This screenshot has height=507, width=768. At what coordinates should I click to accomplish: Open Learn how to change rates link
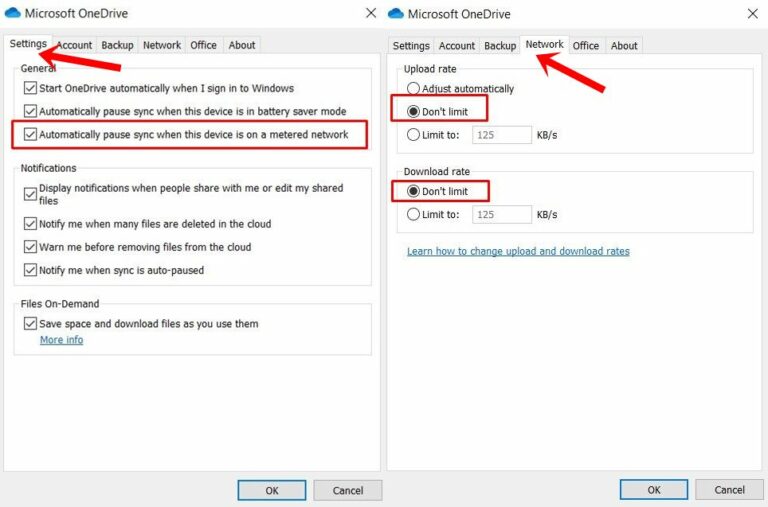pos(518,251)
